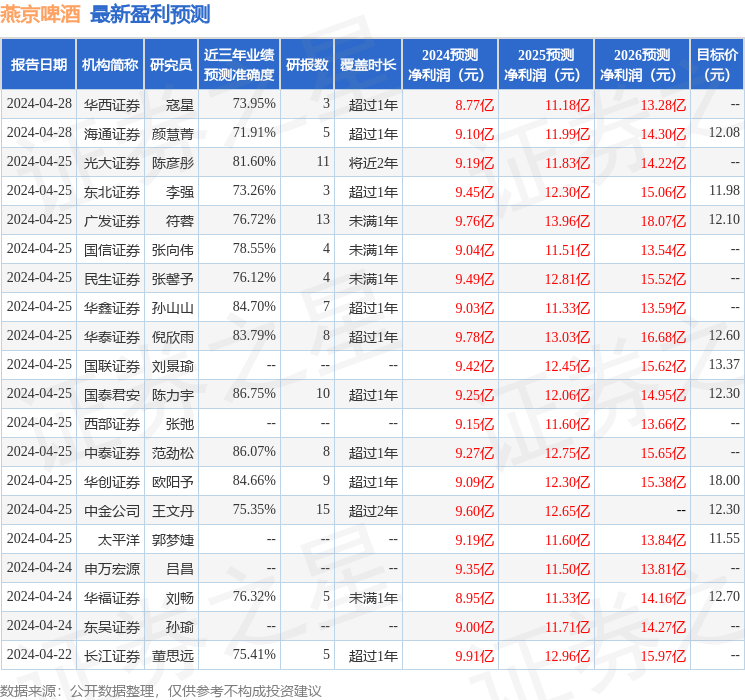
Task: Select the 国联证券 row name
Action: tap(112, 365)
